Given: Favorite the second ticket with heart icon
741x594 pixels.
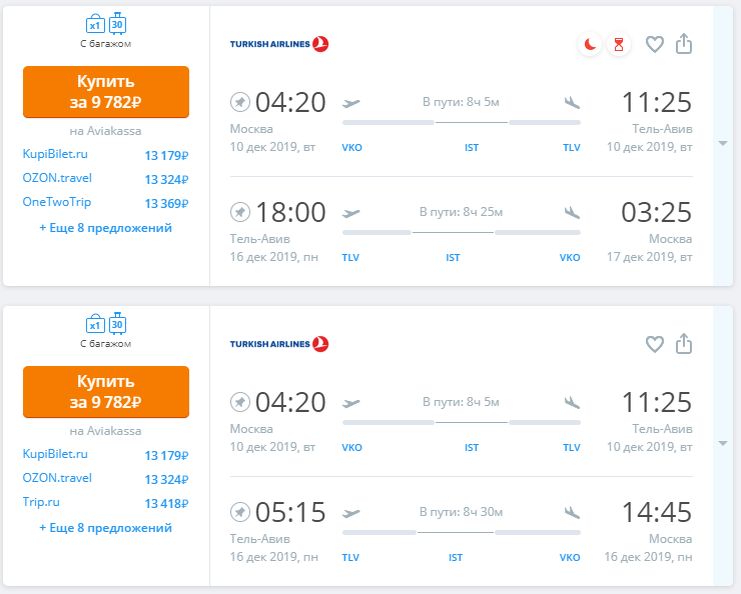Looking at the screenshot, I should 655,344.
